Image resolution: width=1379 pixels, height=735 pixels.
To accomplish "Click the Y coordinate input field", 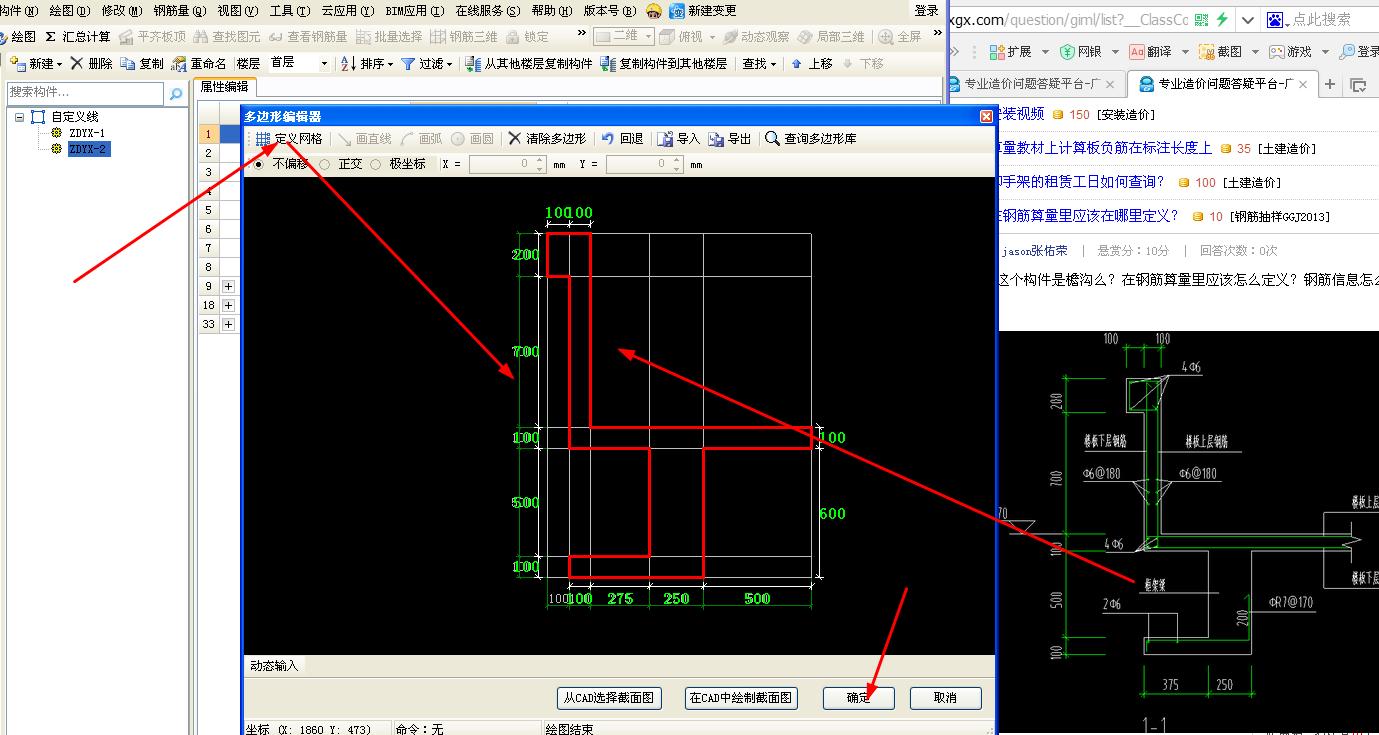I will 643,164.
